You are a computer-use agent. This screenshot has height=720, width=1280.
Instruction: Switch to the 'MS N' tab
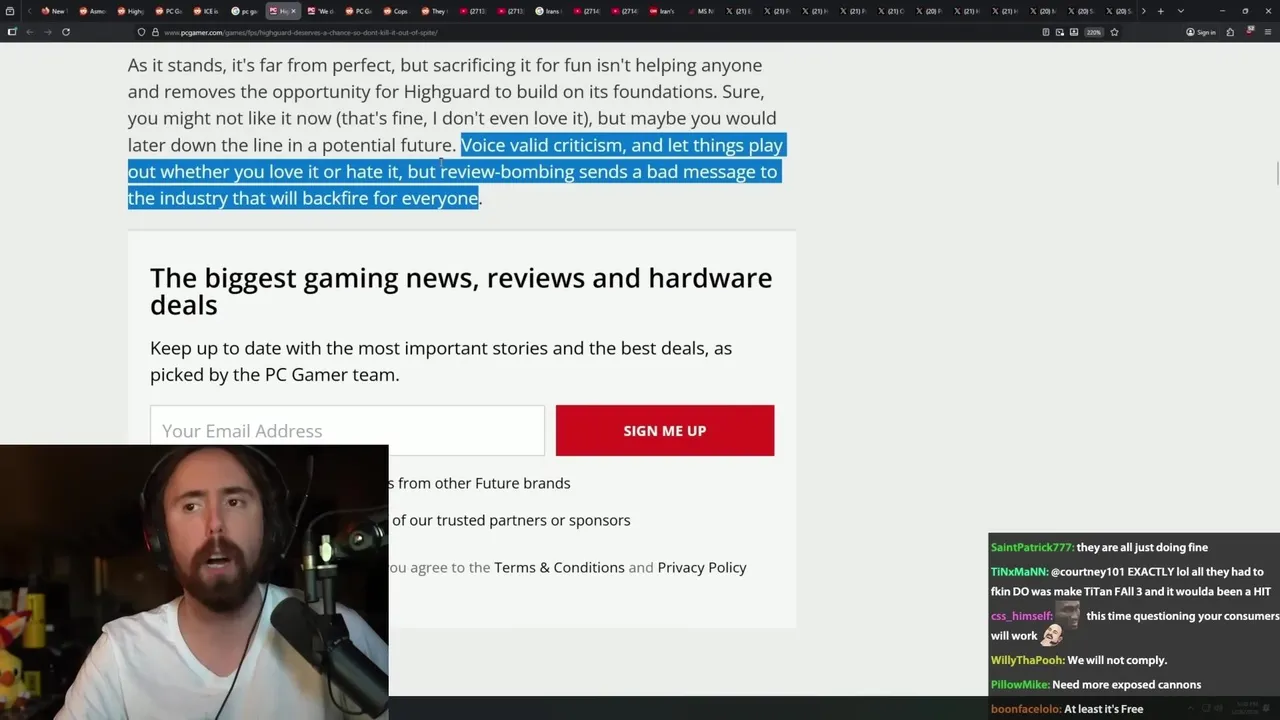pos(700,11)
